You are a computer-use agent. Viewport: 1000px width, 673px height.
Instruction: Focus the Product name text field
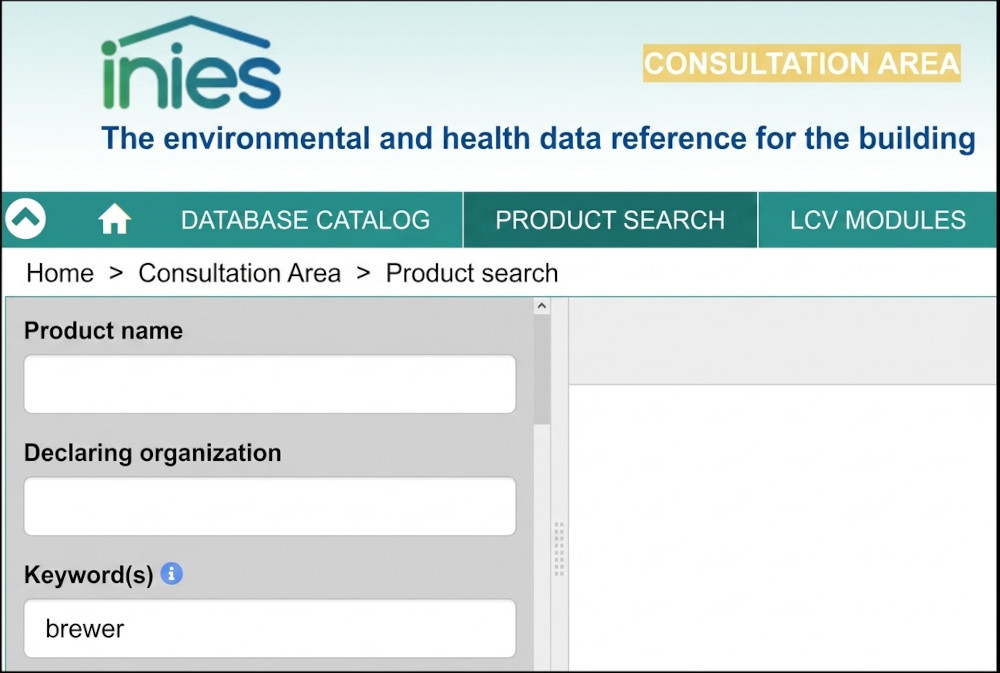click(270, 384)
